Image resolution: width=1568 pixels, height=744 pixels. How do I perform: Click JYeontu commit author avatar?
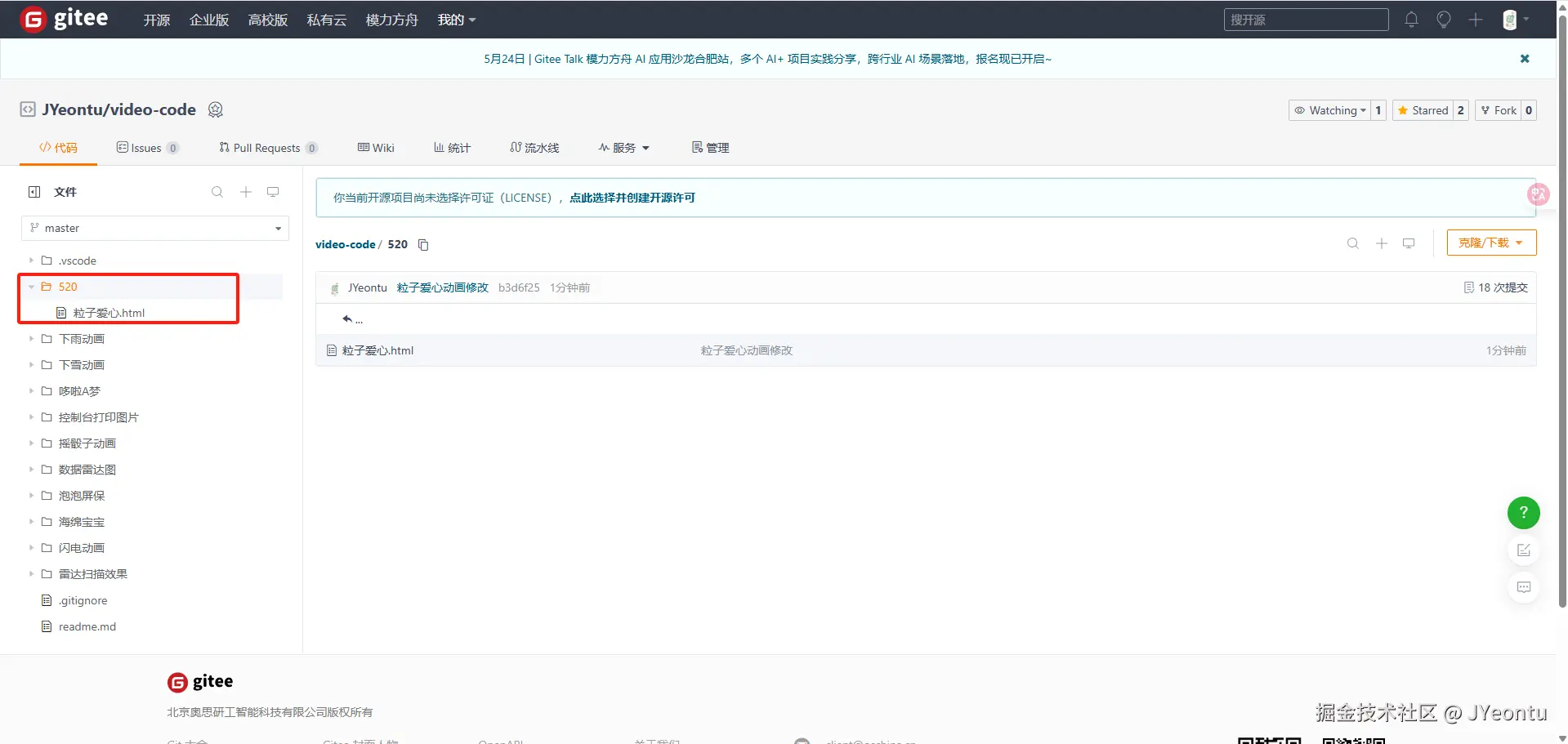coord(334,288)
